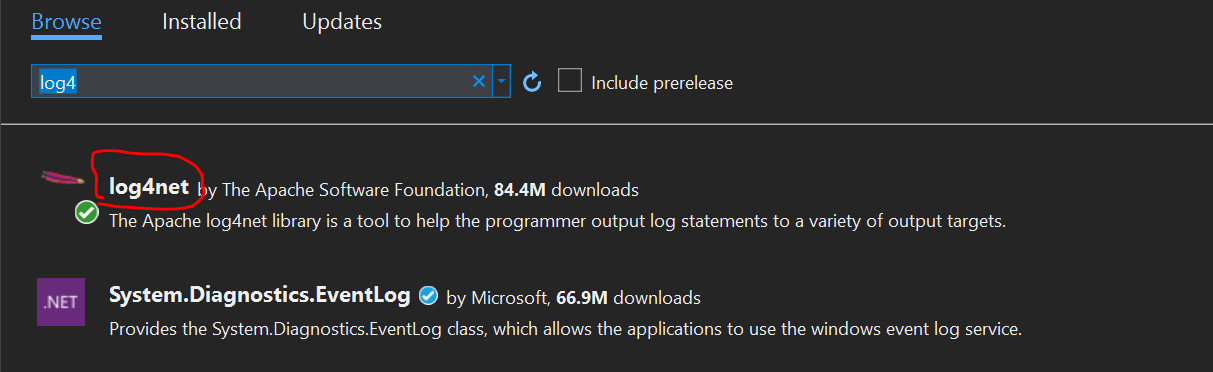Click the EventLog package description text
The width and height of the screenshot is (1213, 372).
click(x=565, y=328)
